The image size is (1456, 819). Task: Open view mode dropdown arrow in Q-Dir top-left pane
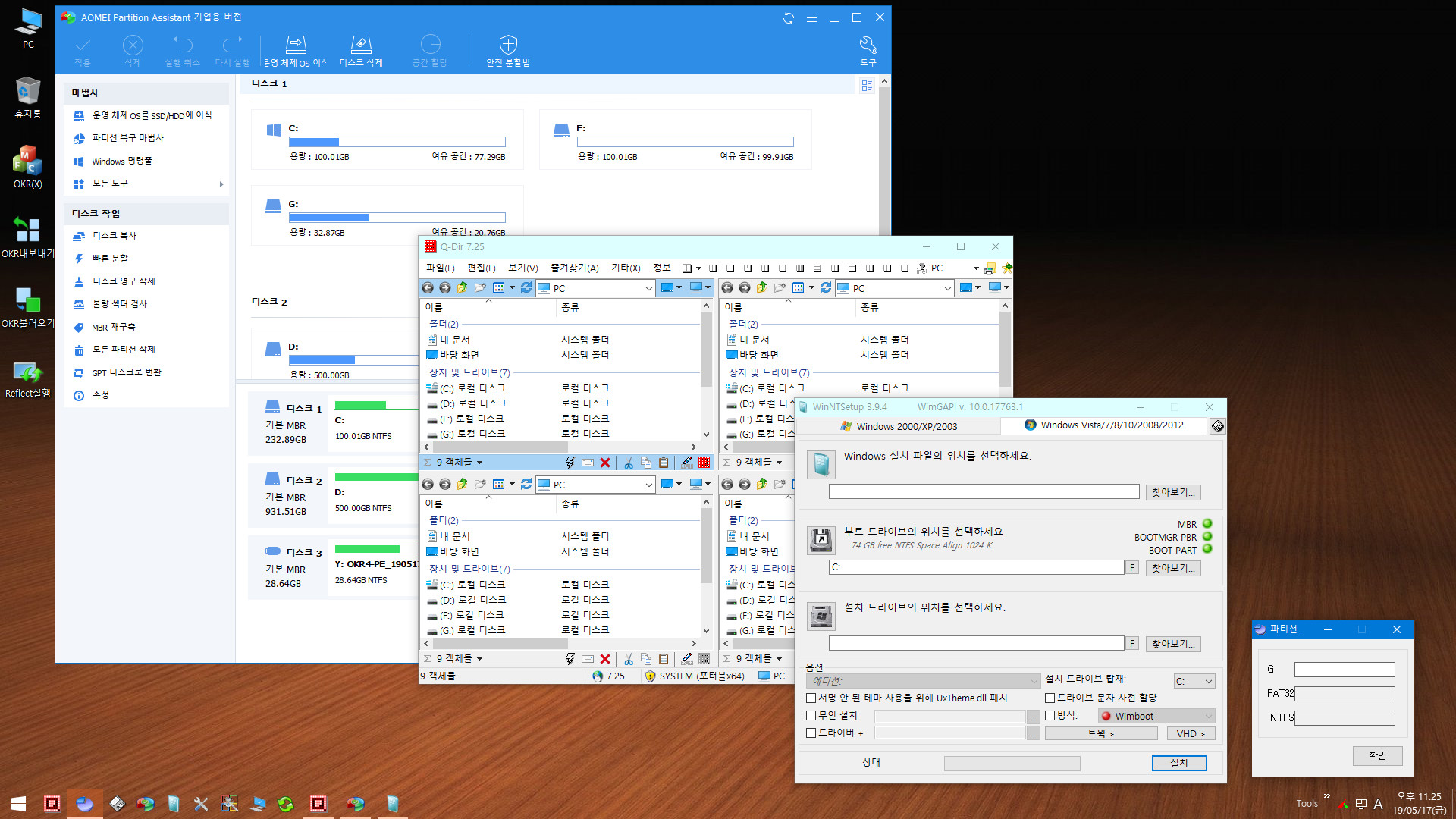point(513,288)
